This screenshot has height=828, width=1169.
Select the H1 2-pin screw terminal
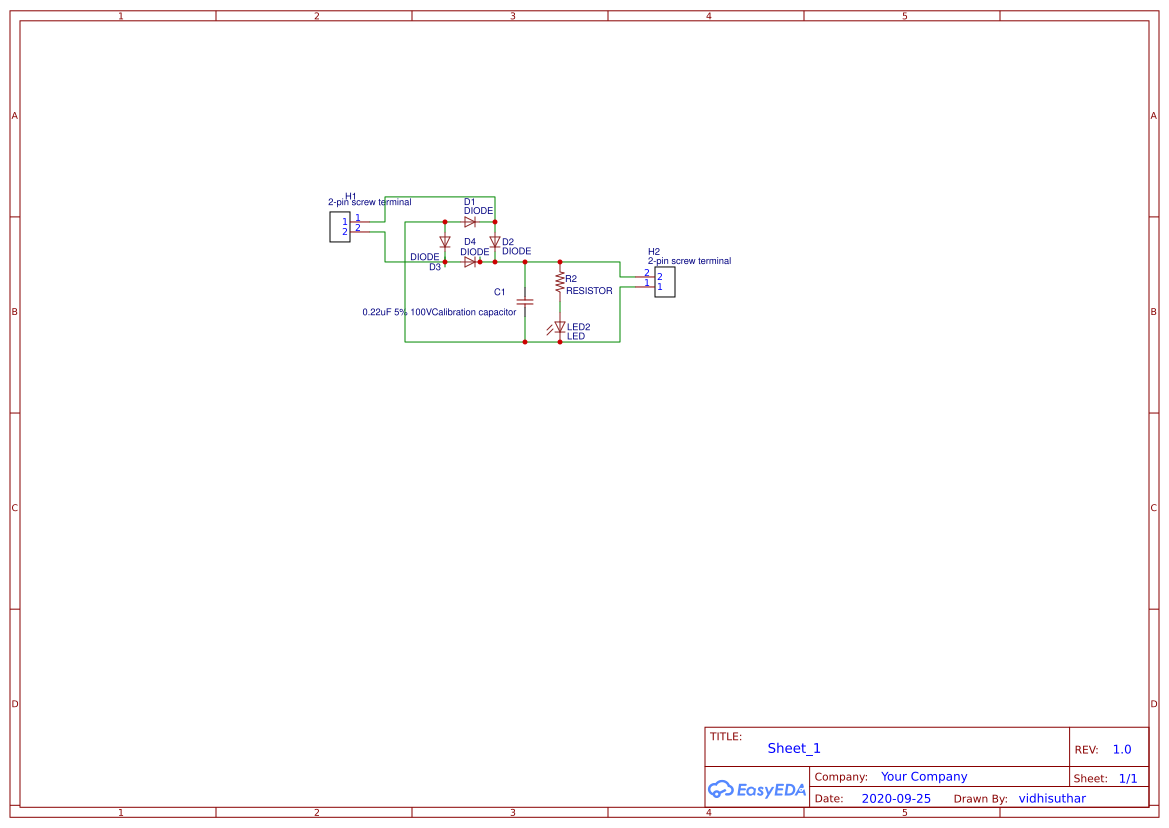coord(339,226)
